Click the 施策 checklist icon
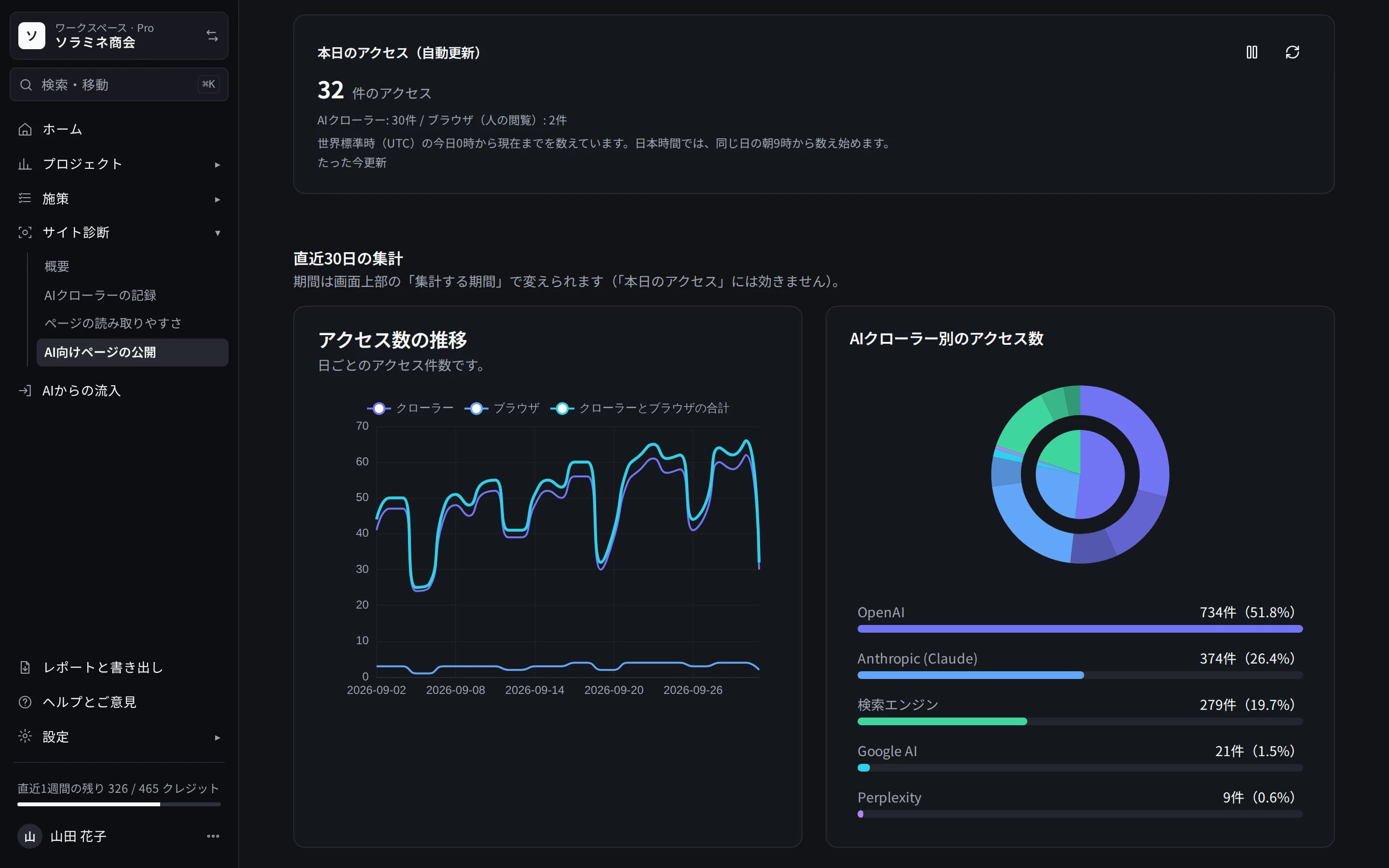The width and height of the screenshot is (1389, 868). coord(25,199)
